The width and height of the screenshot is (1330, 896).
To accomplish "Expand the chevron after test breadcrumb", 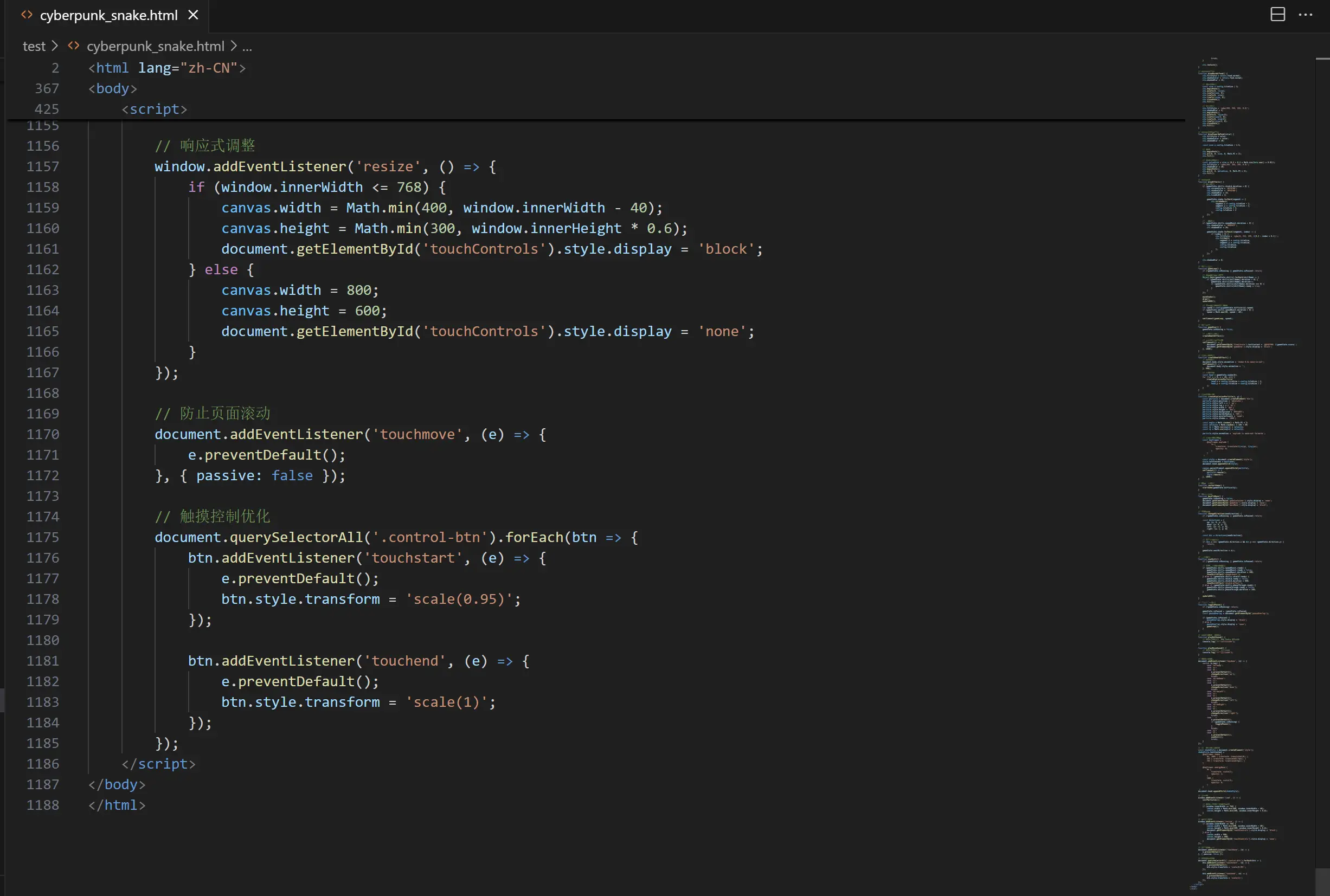I will point(55,46).
